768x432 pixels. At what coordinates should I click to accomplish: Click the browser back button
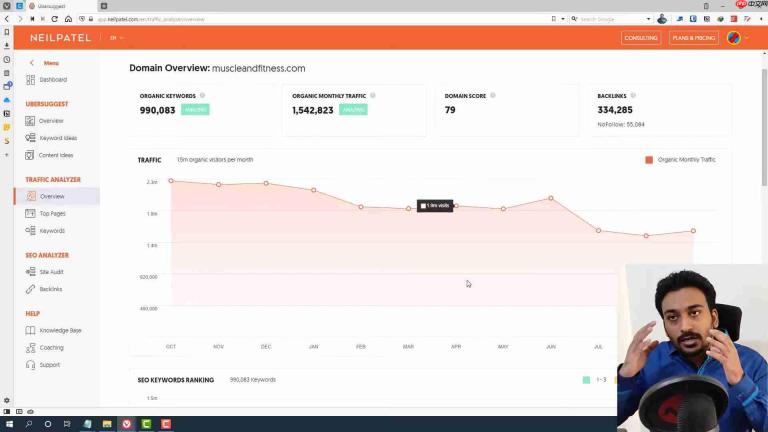point(7,19)
